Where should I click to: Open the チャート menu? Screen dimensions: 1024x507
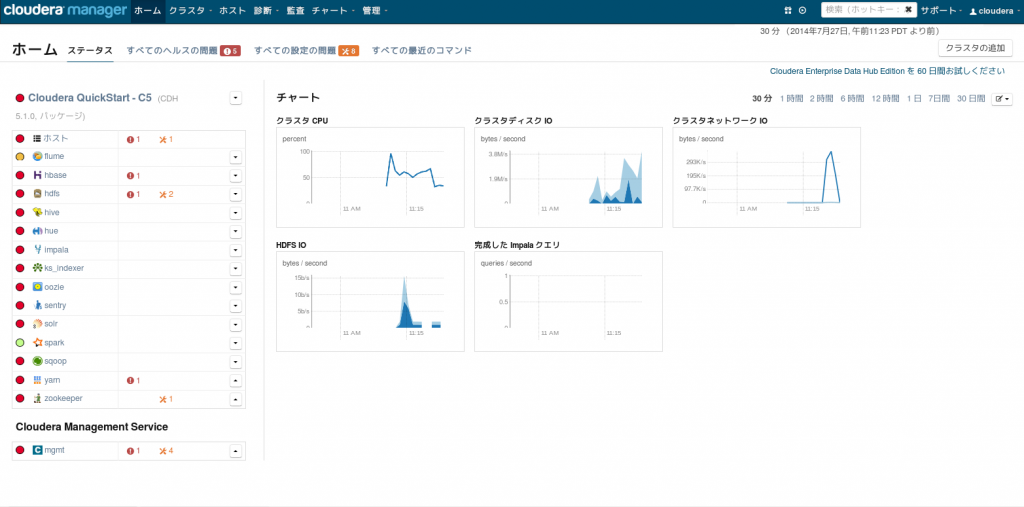pyautogui.click(x=333, y=10)
